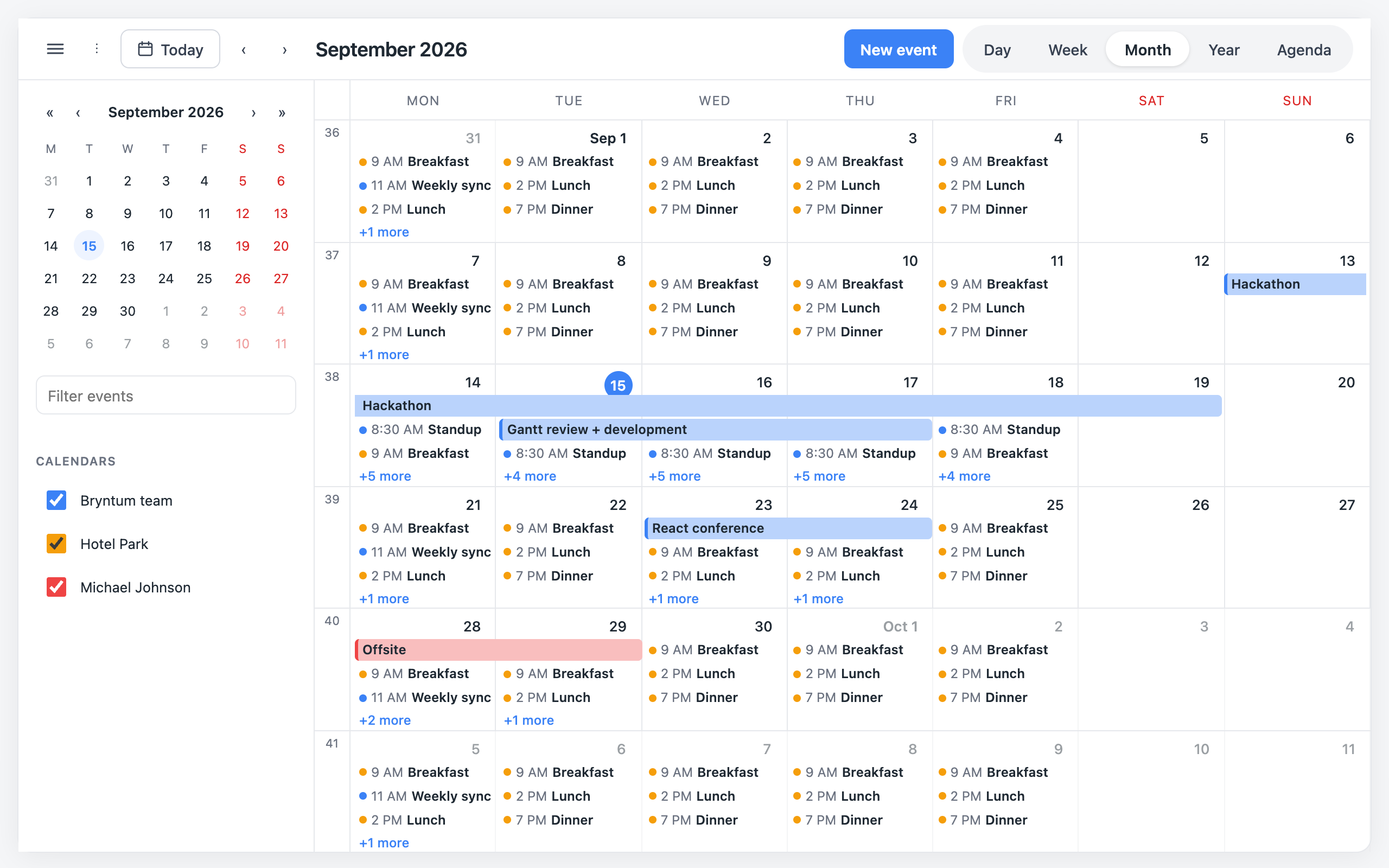
Task: Click the Sep 1 day header
Action: tap(608, 138)
